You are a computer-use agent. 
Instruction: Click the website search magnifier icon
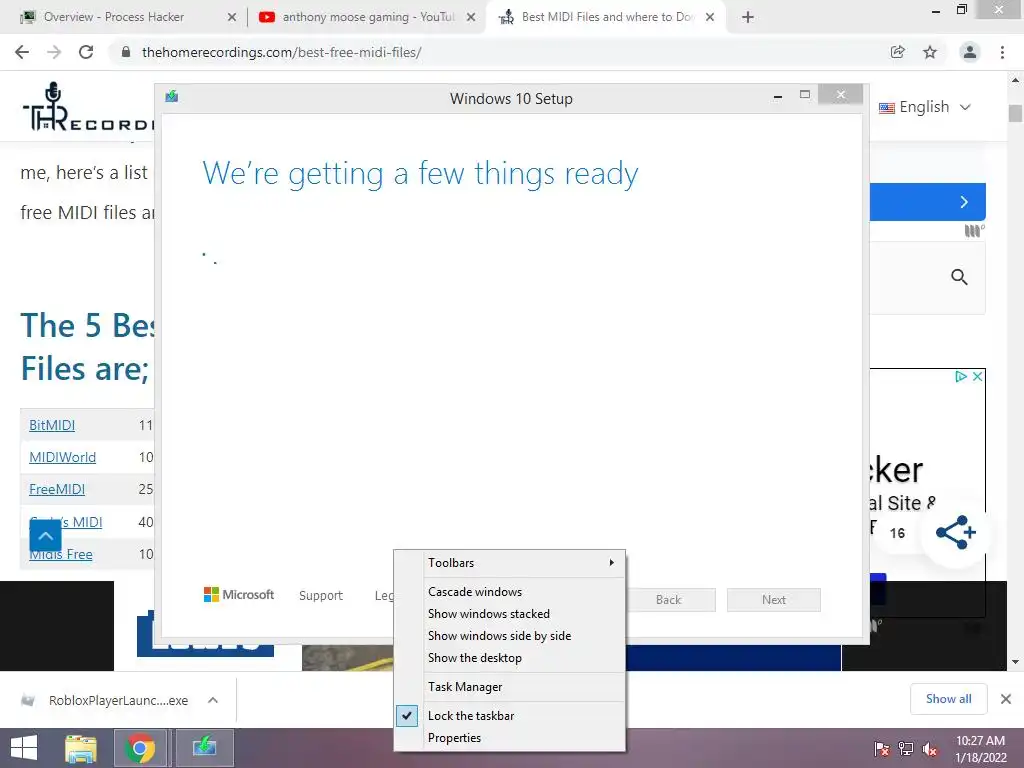959,277
